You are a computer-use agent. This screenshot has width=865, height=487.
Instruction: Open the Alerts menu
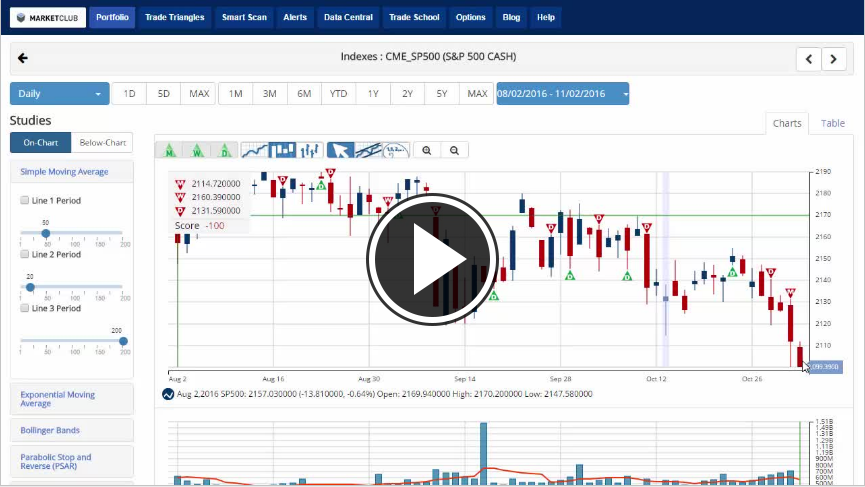click(295, 17)
